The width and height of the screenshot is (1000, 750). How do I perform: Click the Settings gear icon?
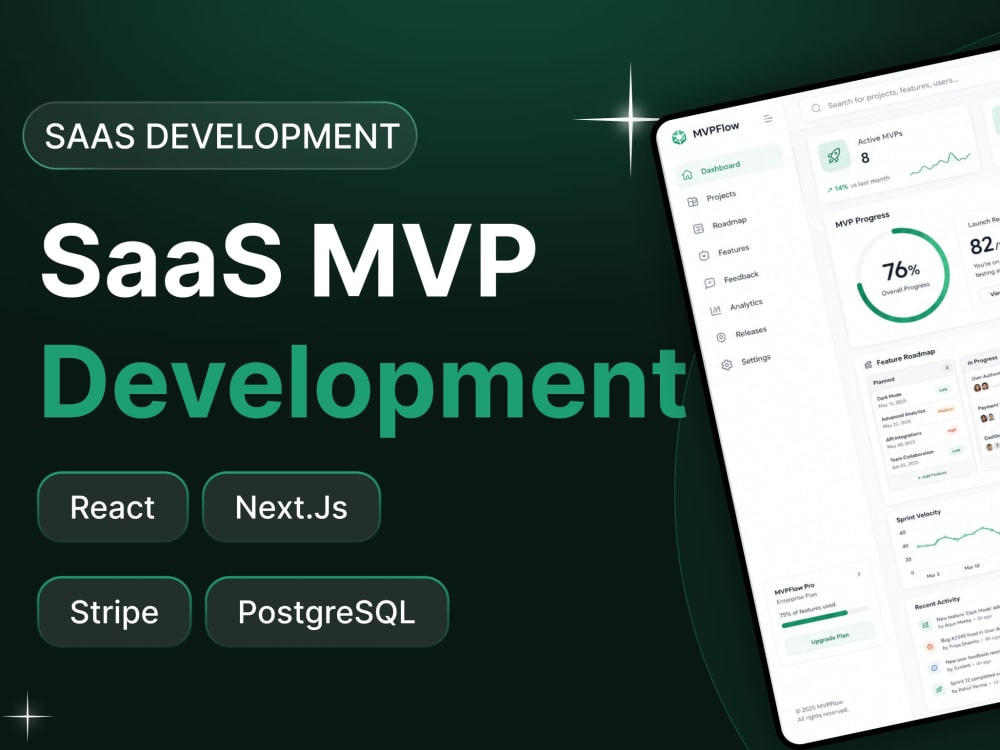[x=727, y=365]
